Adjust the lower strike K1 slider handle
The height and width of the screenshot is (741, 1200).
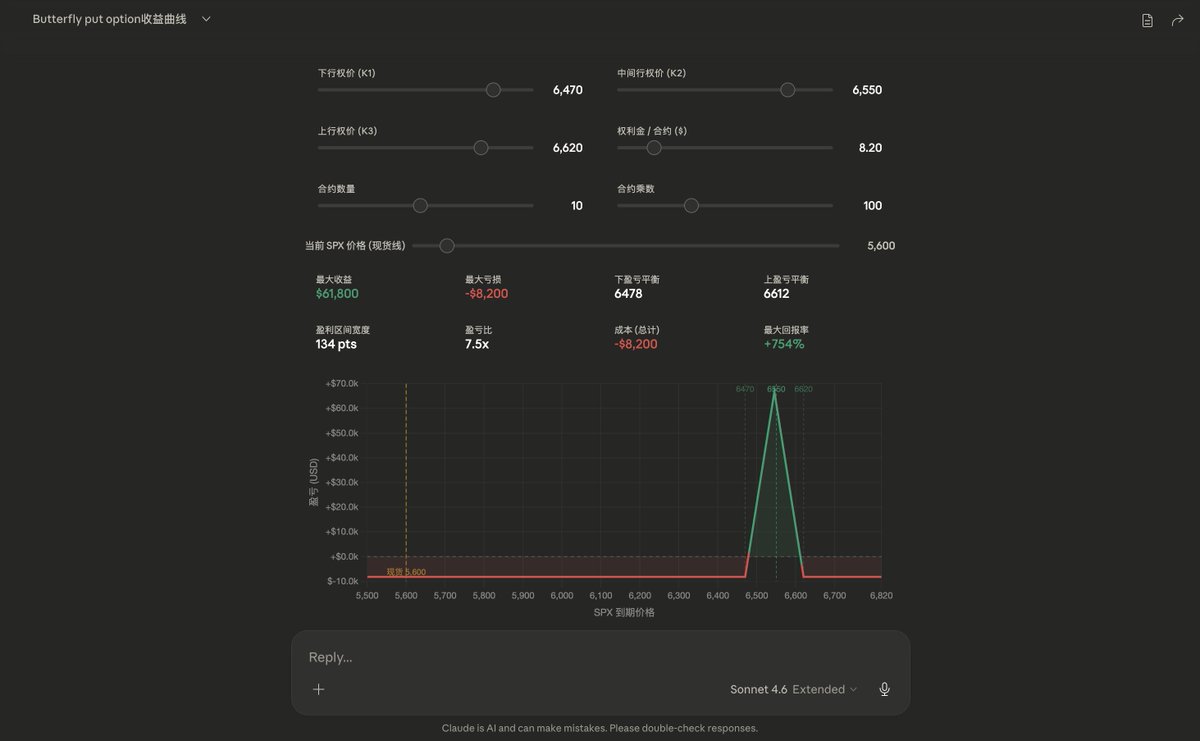493,90
